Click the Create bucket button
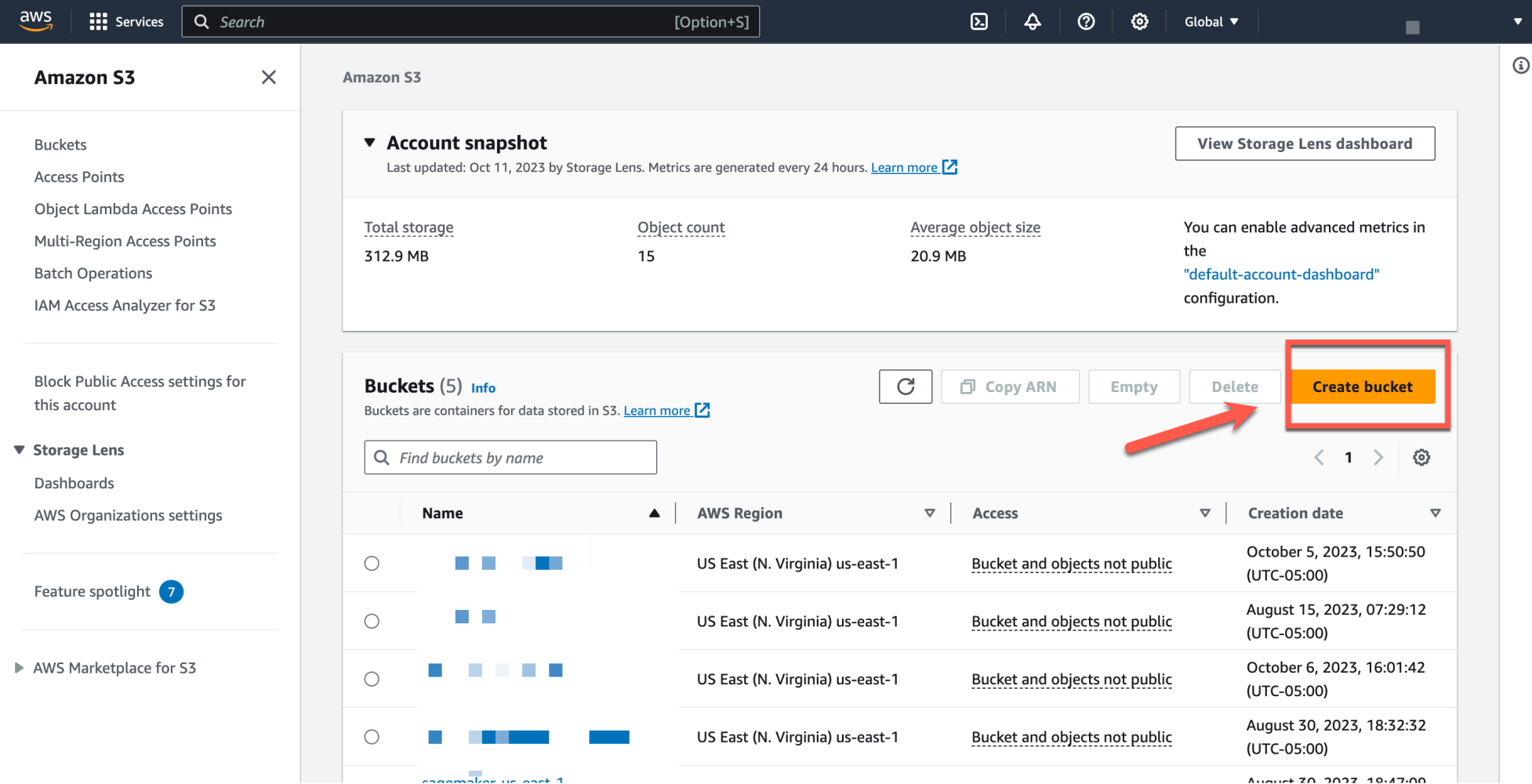 click(x=1363, y=387)
